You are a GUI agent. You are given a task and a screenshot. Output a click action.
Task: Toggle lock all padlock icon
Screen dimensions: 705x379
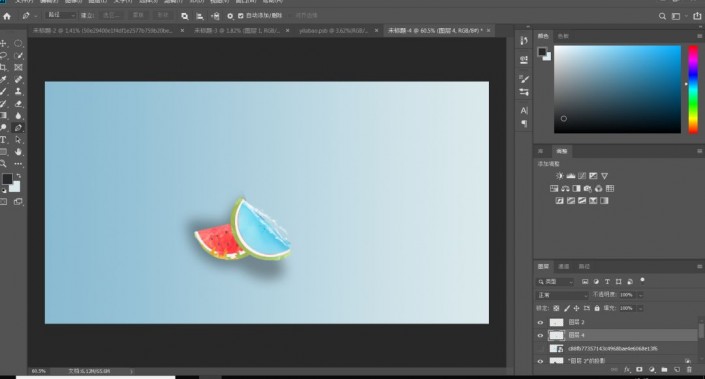coord(597,308)
